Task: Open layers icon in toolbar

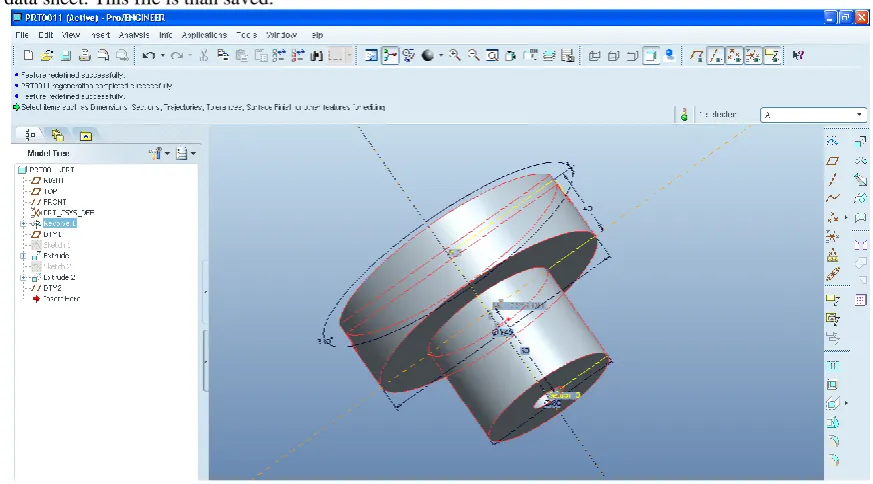Action: point(549,55)
